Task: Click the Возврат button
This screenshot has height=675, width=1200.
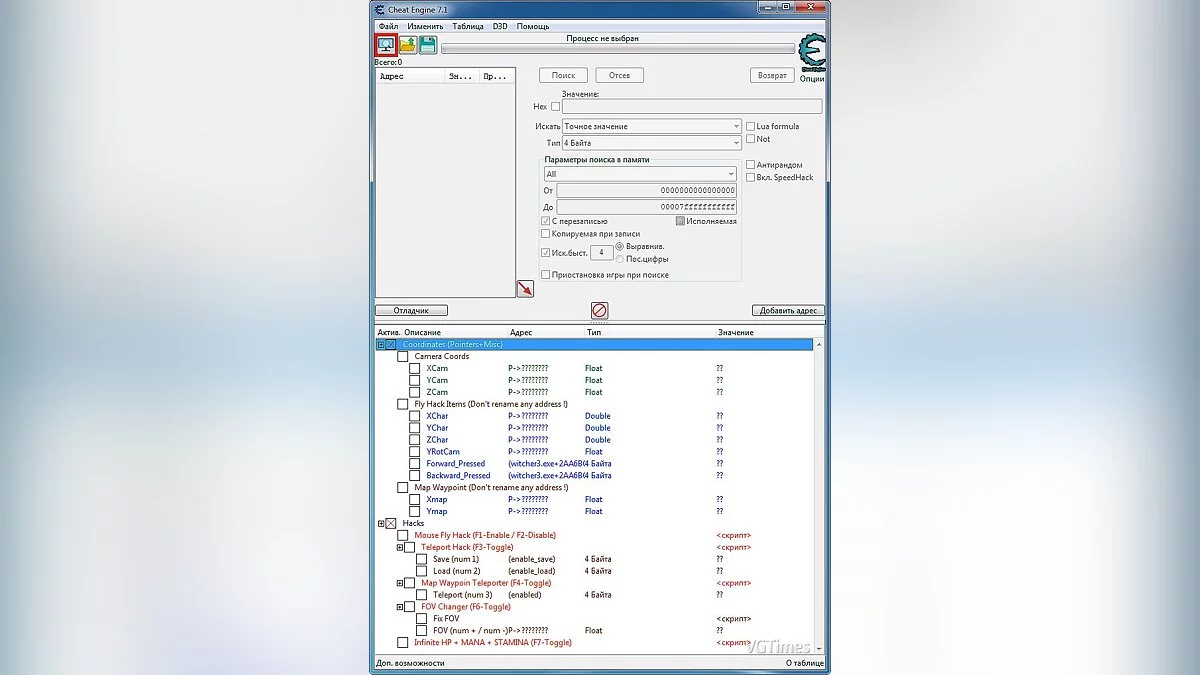Action: pyautogui.click(x=772, y=75)
